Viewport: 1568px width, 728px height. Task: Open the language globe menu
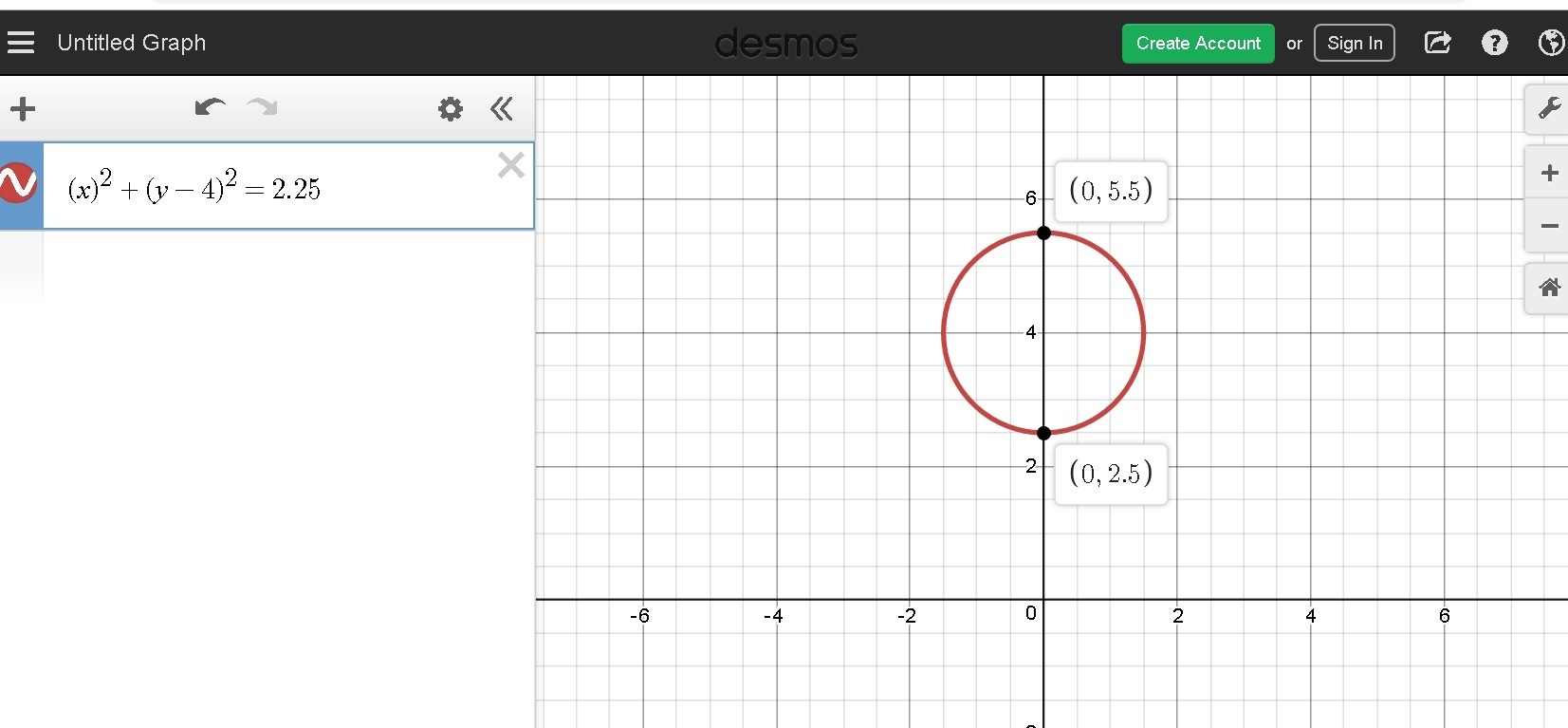pos(1552,43)
